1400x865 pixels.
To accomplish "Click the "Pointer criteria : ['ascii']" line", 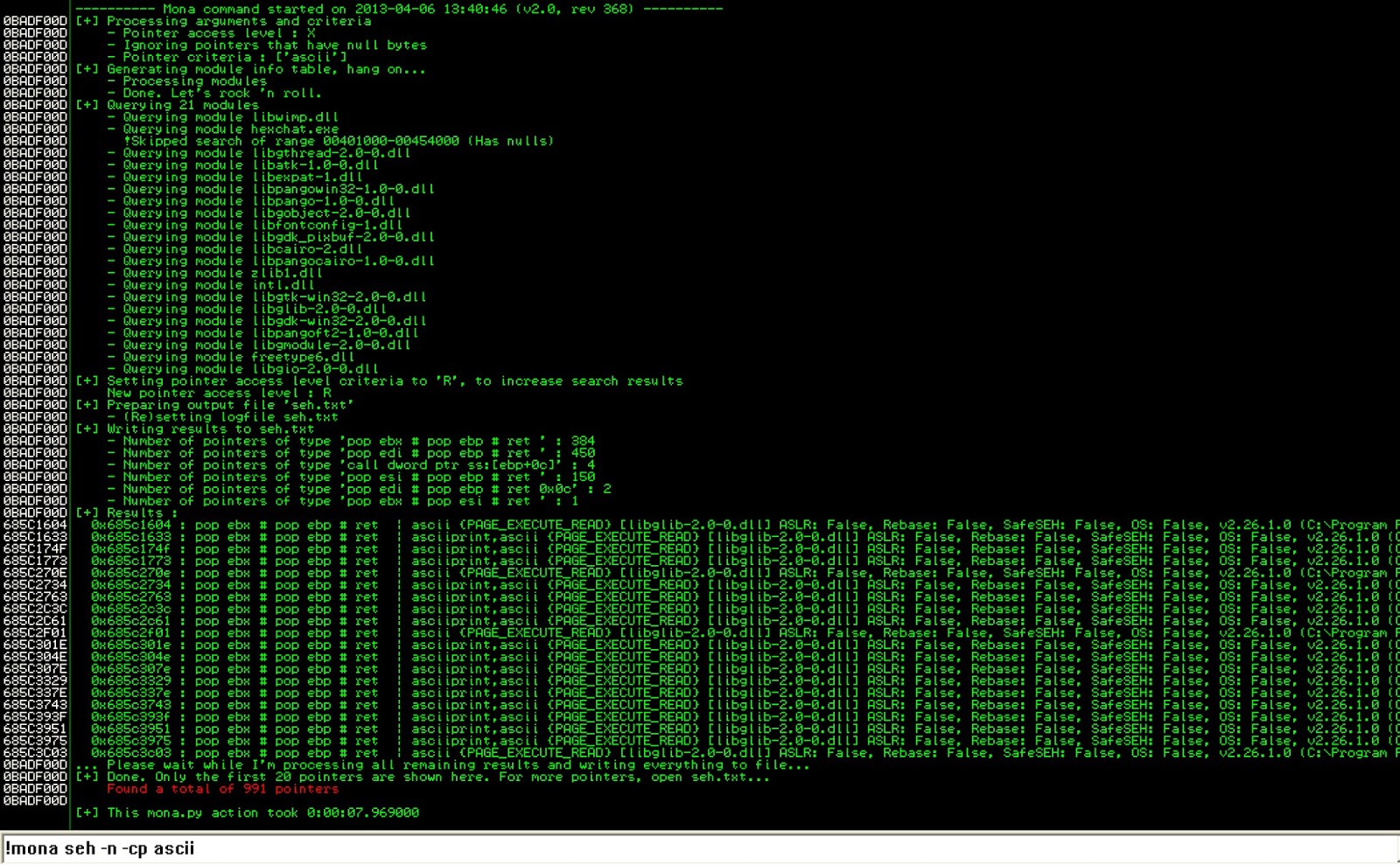I will (x=234, y=57).
